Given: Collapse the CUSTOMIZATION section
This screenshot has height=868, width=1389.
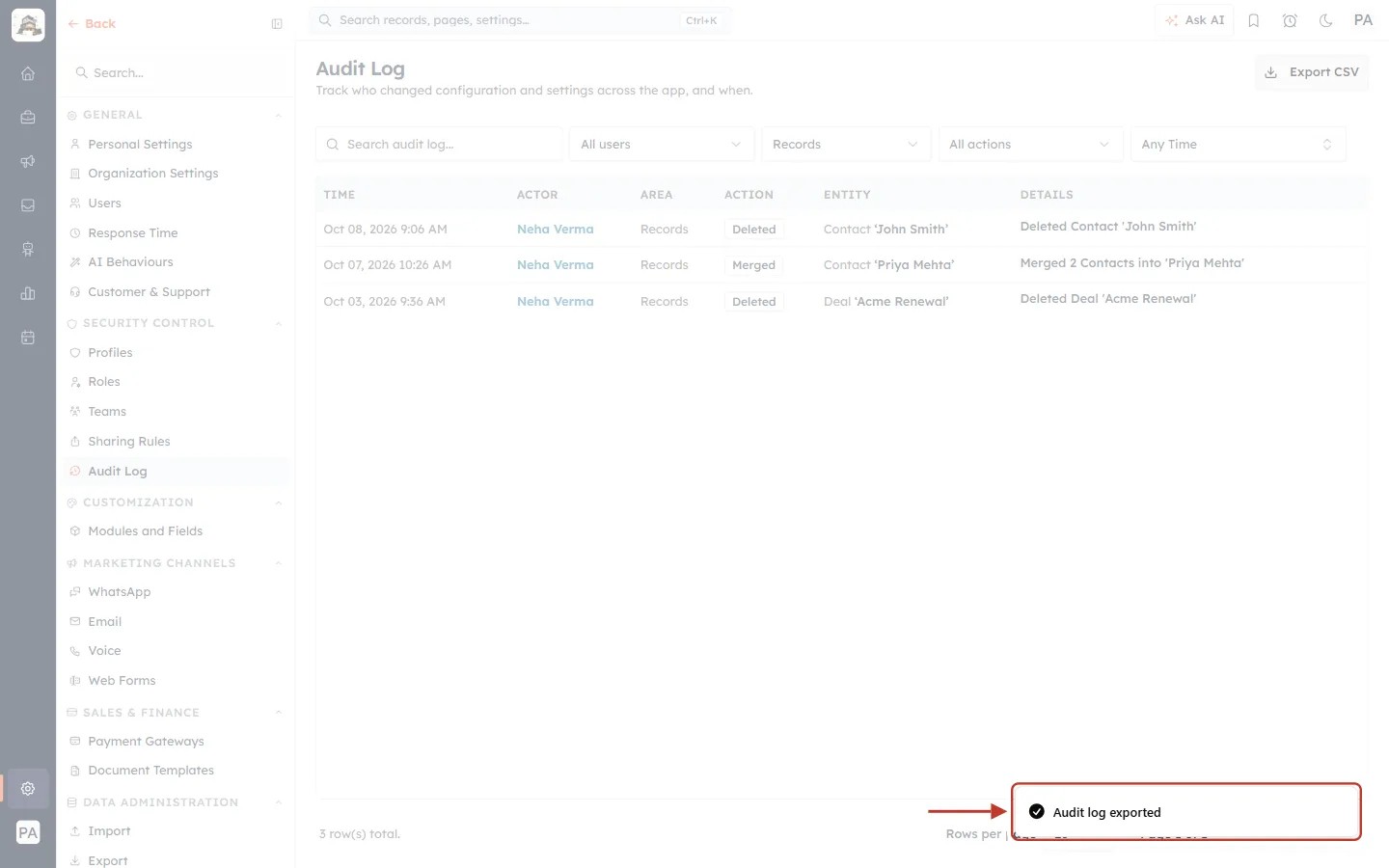Looking at the screenshot, I should tap(278, 503).
